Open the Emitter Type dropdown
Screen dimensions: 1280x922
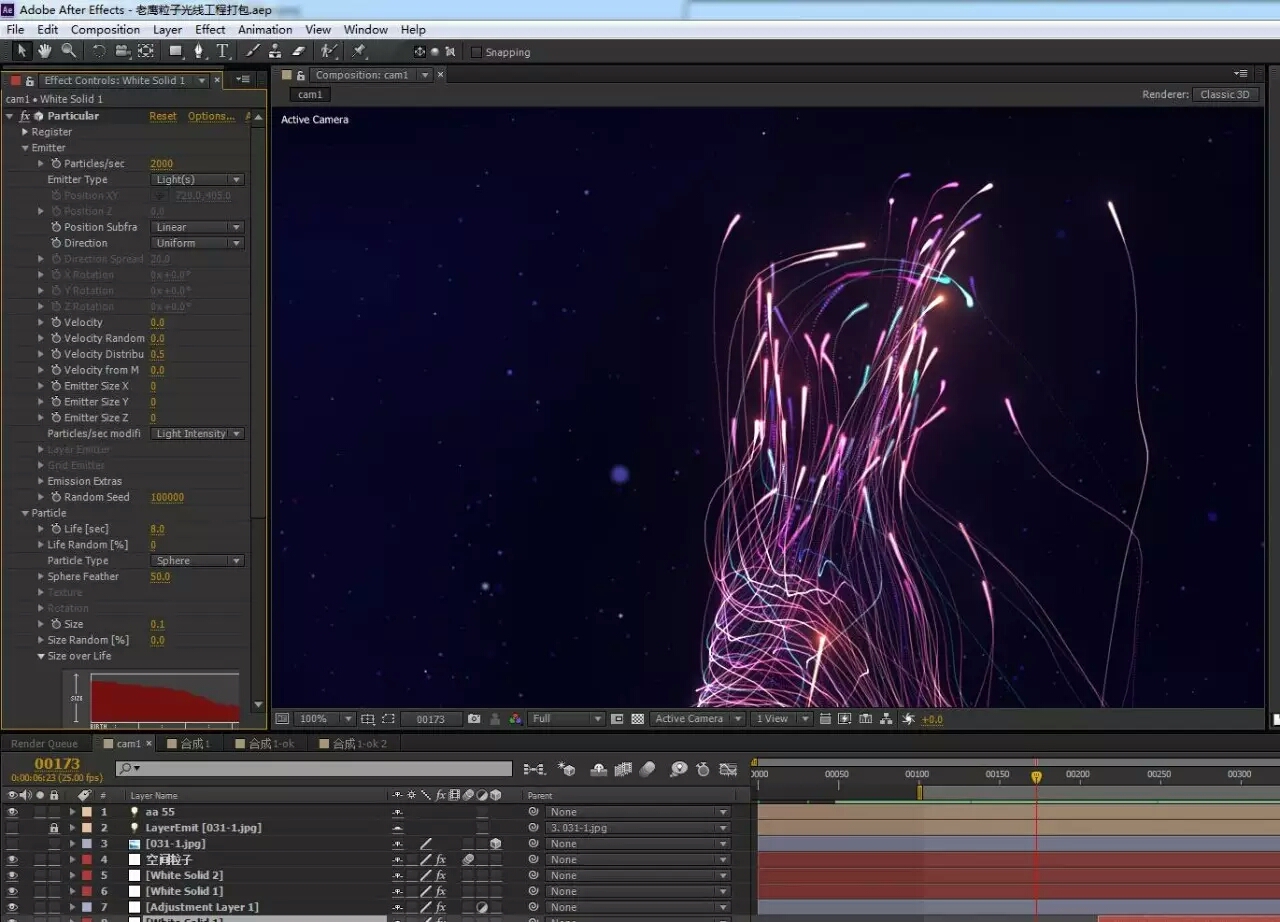coord(198,180)
